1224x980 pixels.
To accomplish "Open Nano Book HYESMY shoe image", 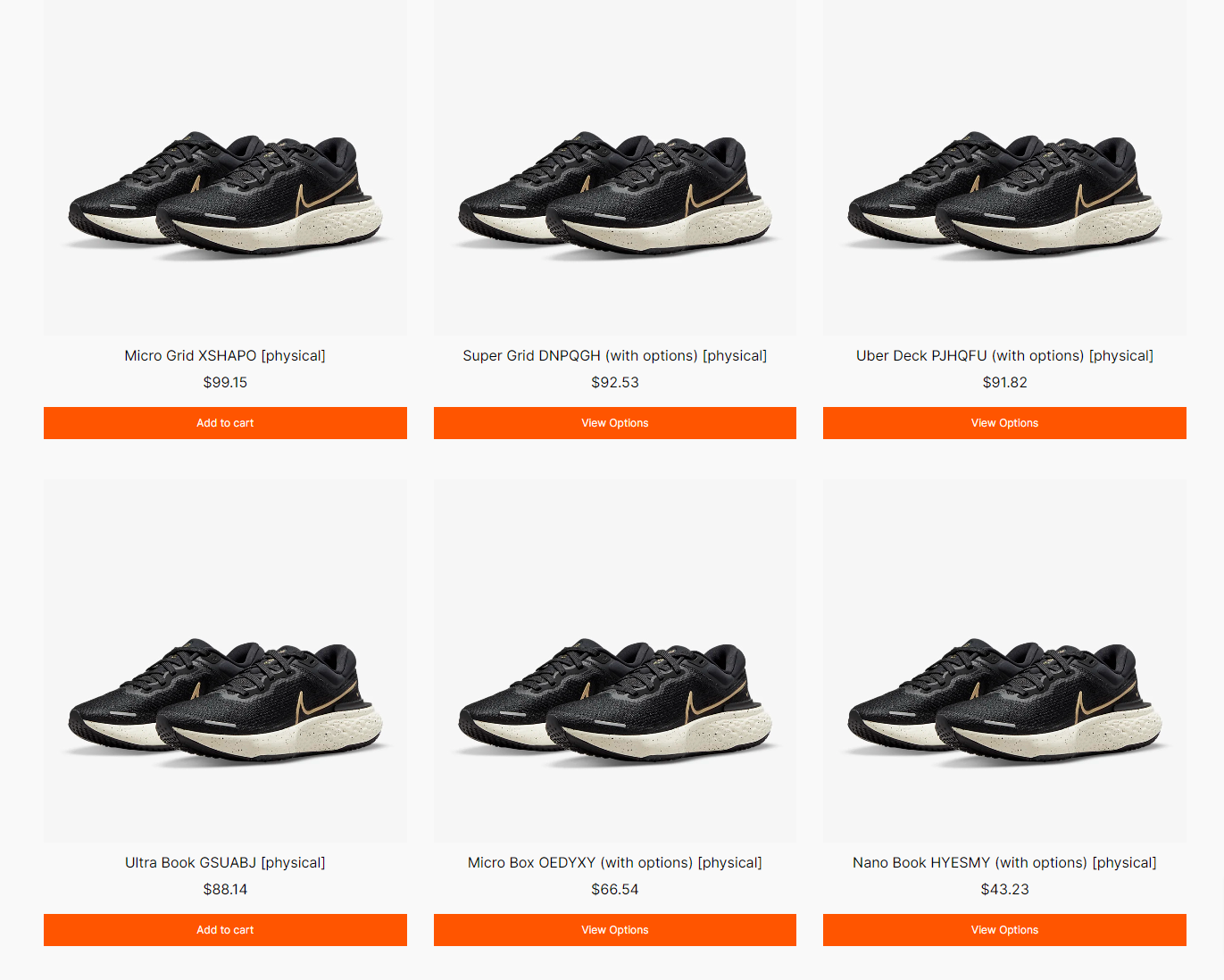I will (1004, 661).
